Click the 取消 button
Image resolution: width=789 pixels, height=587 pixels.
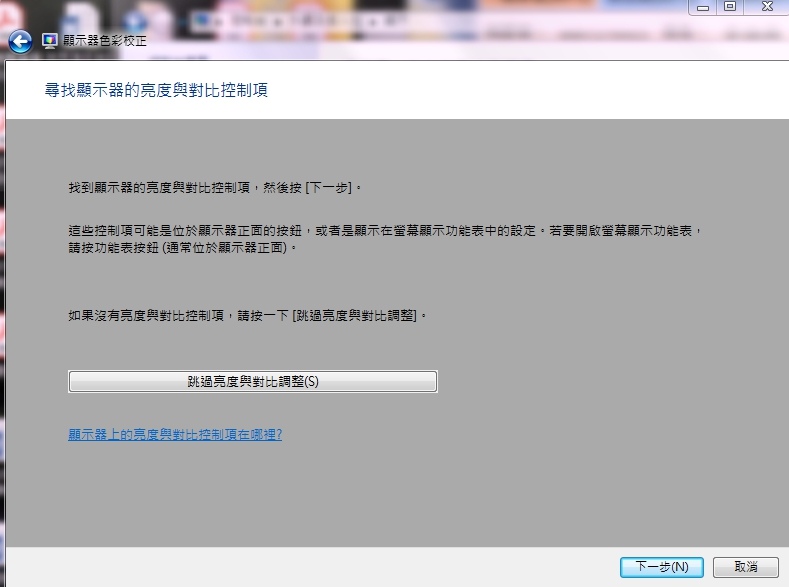tap(746, 567)
